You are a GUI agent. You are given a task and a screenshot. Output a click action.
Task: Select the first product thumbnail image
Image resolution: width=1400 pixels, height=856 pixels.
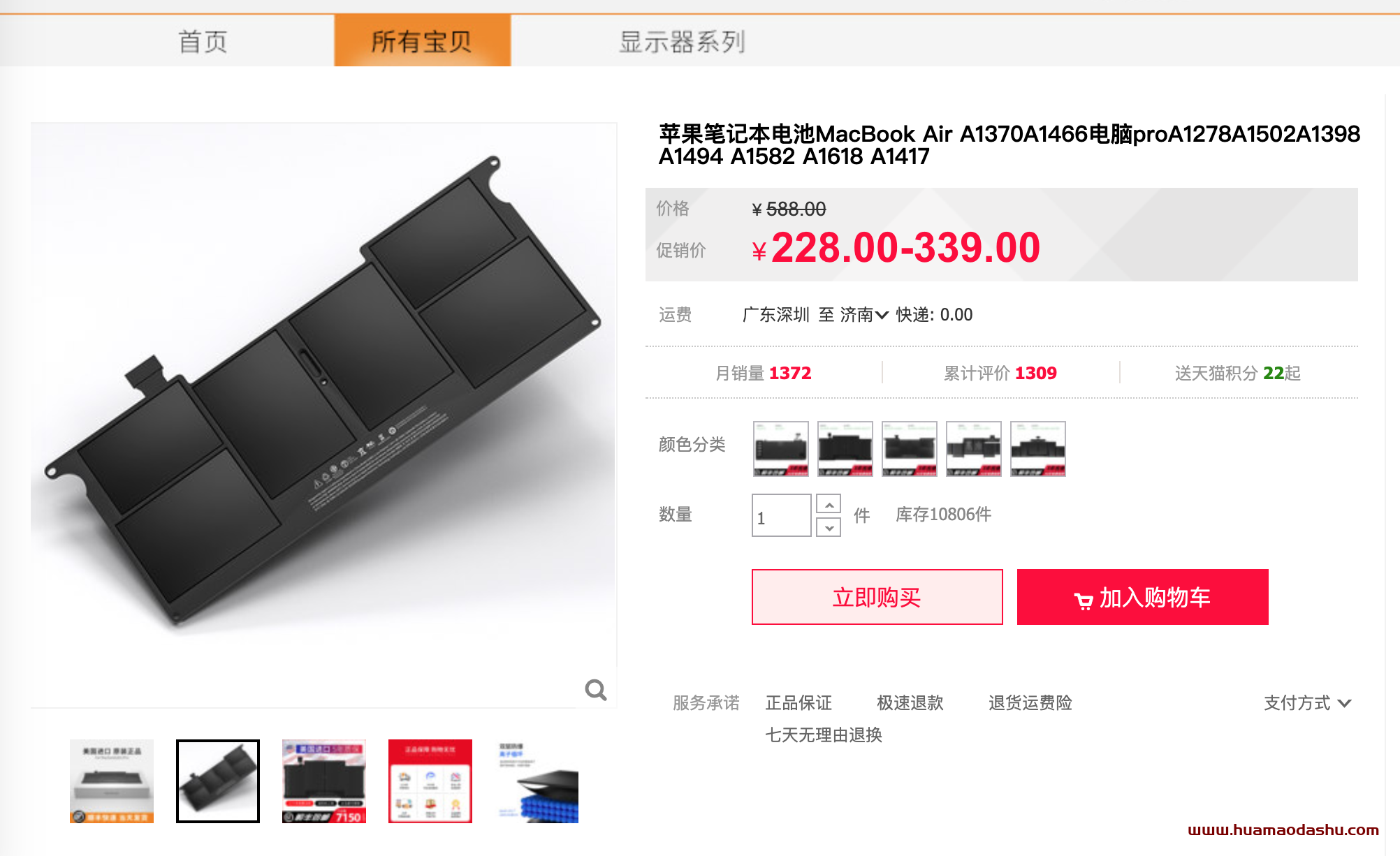point(112,781)
